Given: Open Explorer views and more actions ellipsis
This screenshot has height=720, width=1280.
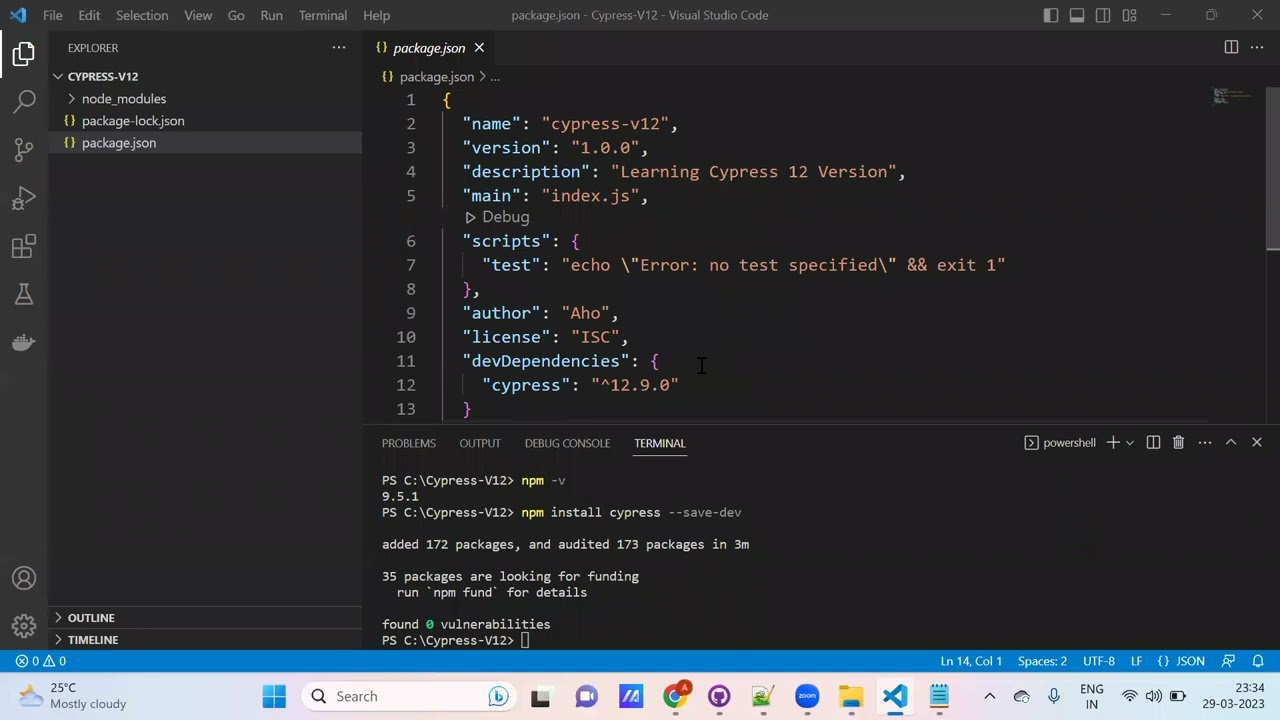Looking at the screenshot, I should 339,48.
